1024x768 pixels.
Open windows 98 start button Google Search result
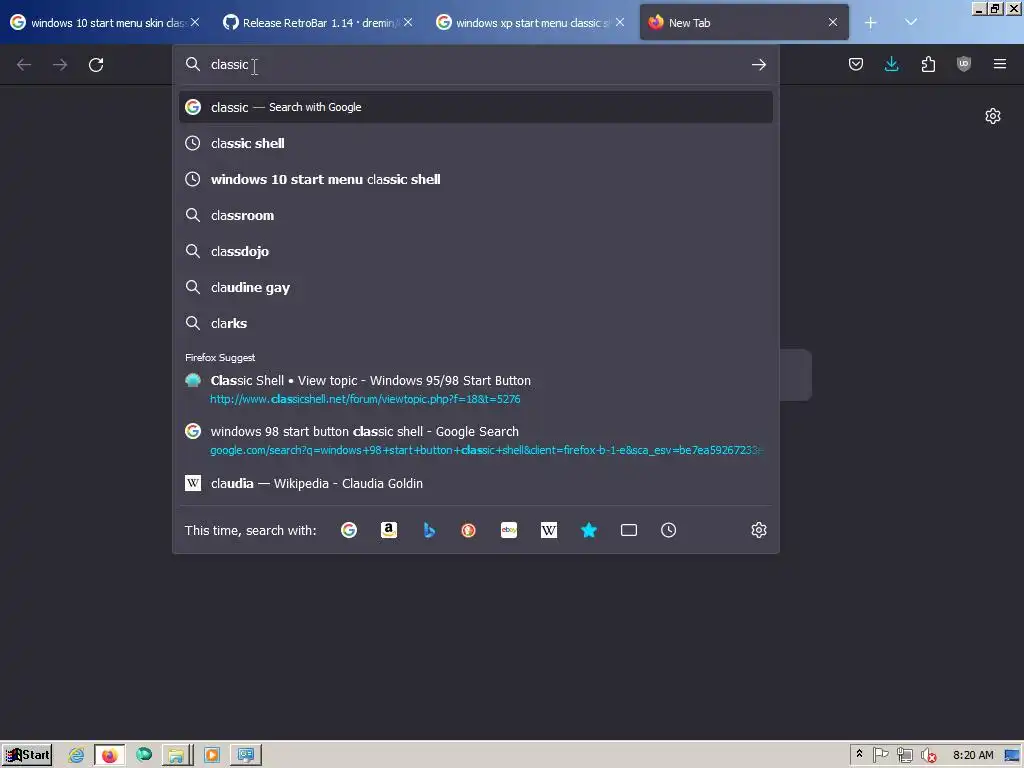[476, 440]
